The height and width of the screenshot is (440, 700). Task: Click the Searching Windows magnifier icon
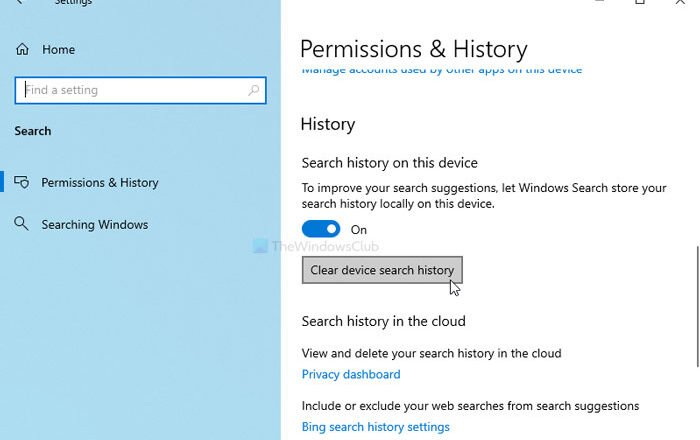click(x=22, y=224)
